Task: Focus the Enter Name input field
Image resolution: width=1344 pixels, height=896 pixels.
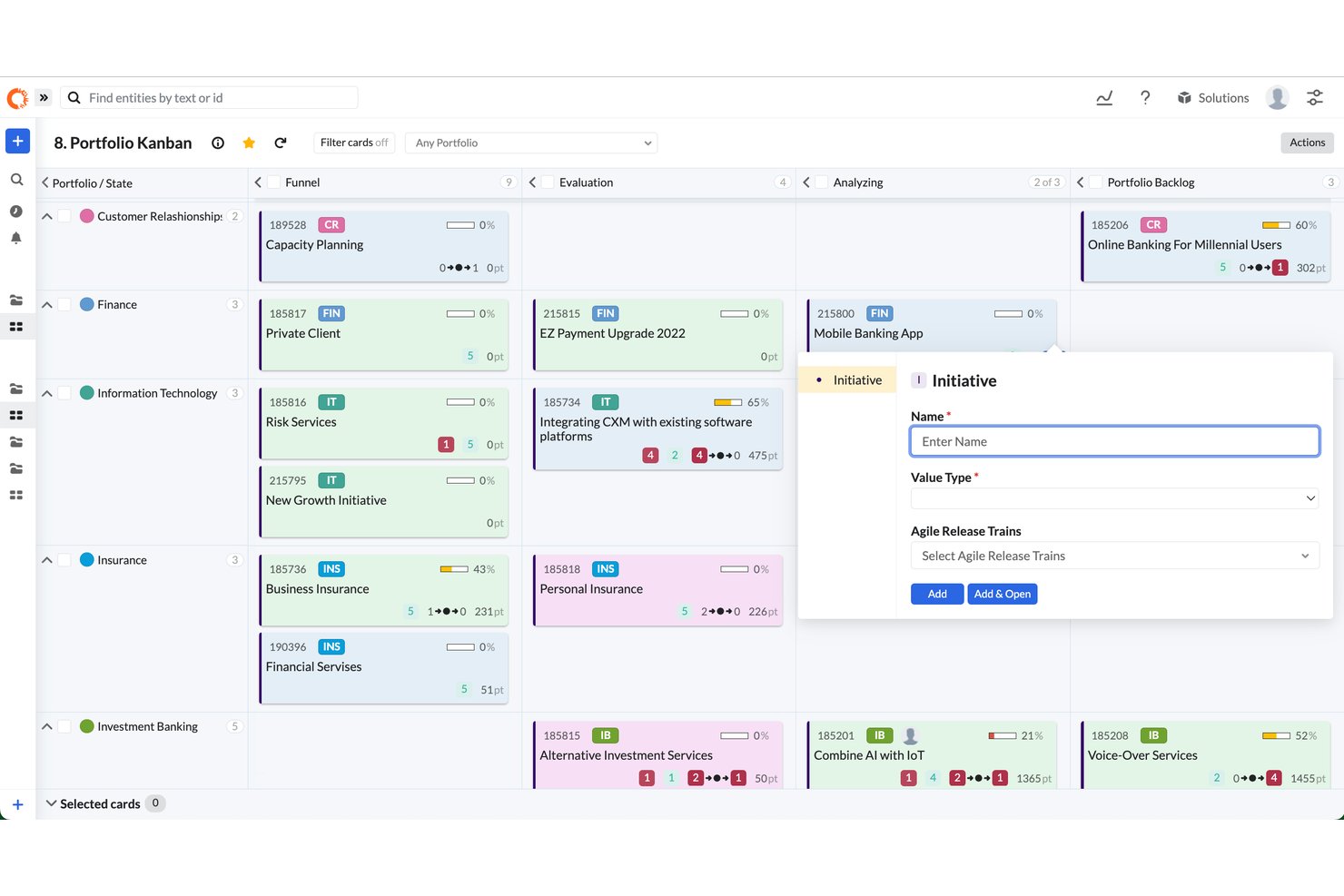Action: coord(1115,441)
